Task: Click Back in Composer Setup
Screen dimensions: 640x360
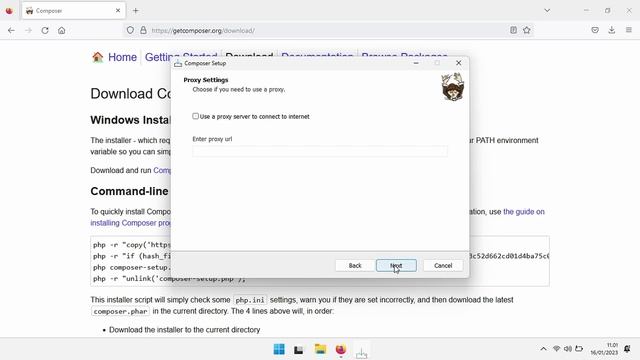Action: click(x=355, y=265)
